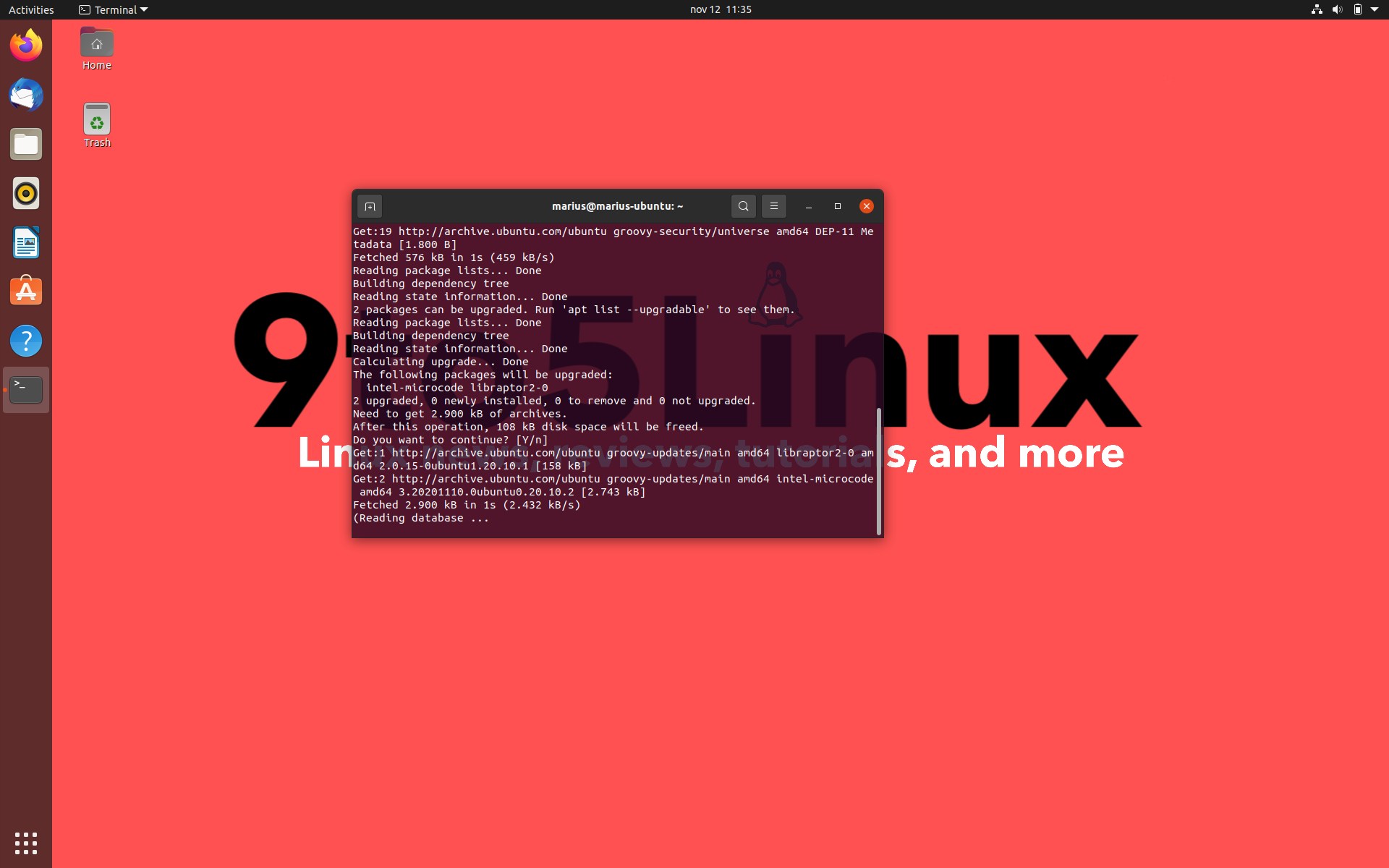Viewport: 1389px width, 868px height.
Task: Open the Help icon in dock
Action: [26, 341]
